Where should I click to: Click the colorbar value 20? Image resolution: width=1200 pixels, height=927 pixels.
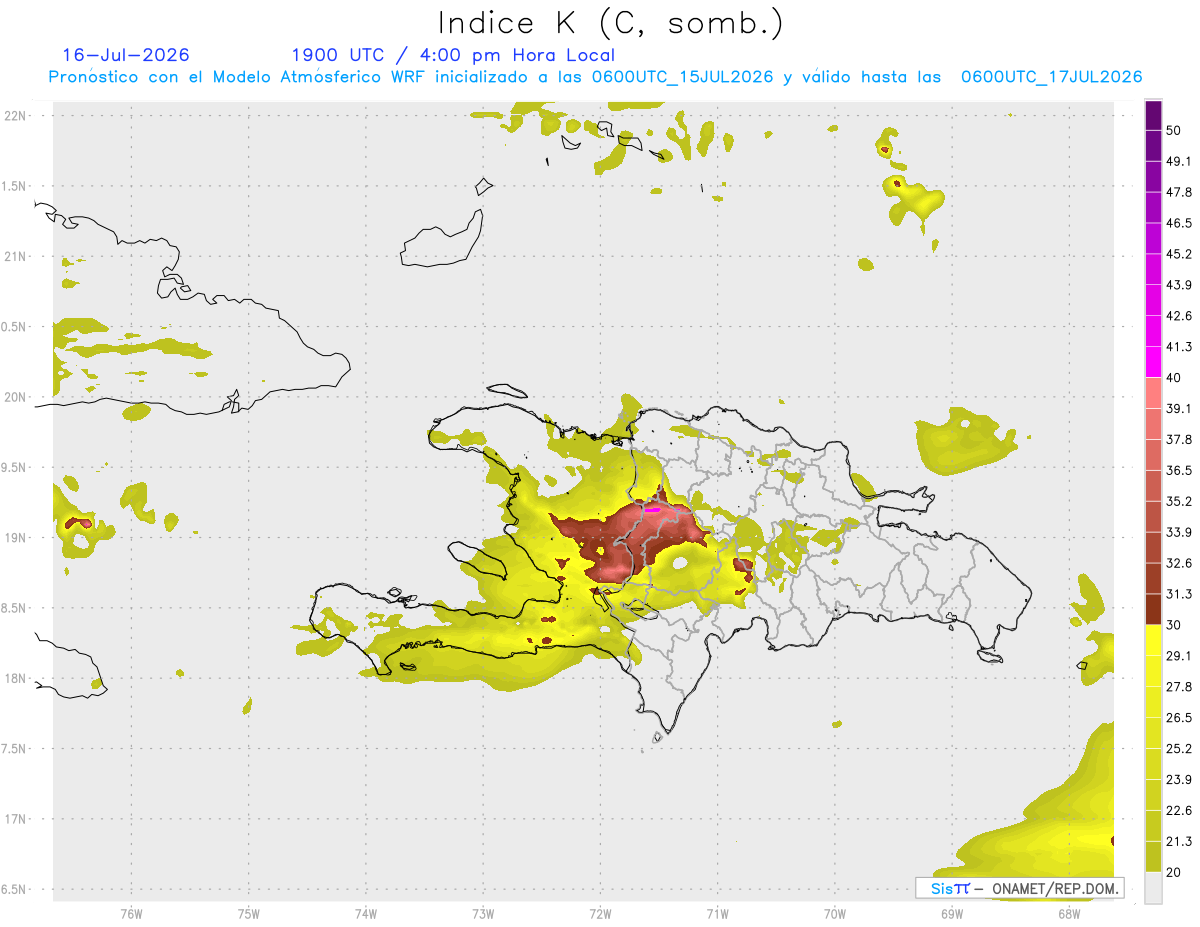pyautogui.click(x=1173, y=872)
